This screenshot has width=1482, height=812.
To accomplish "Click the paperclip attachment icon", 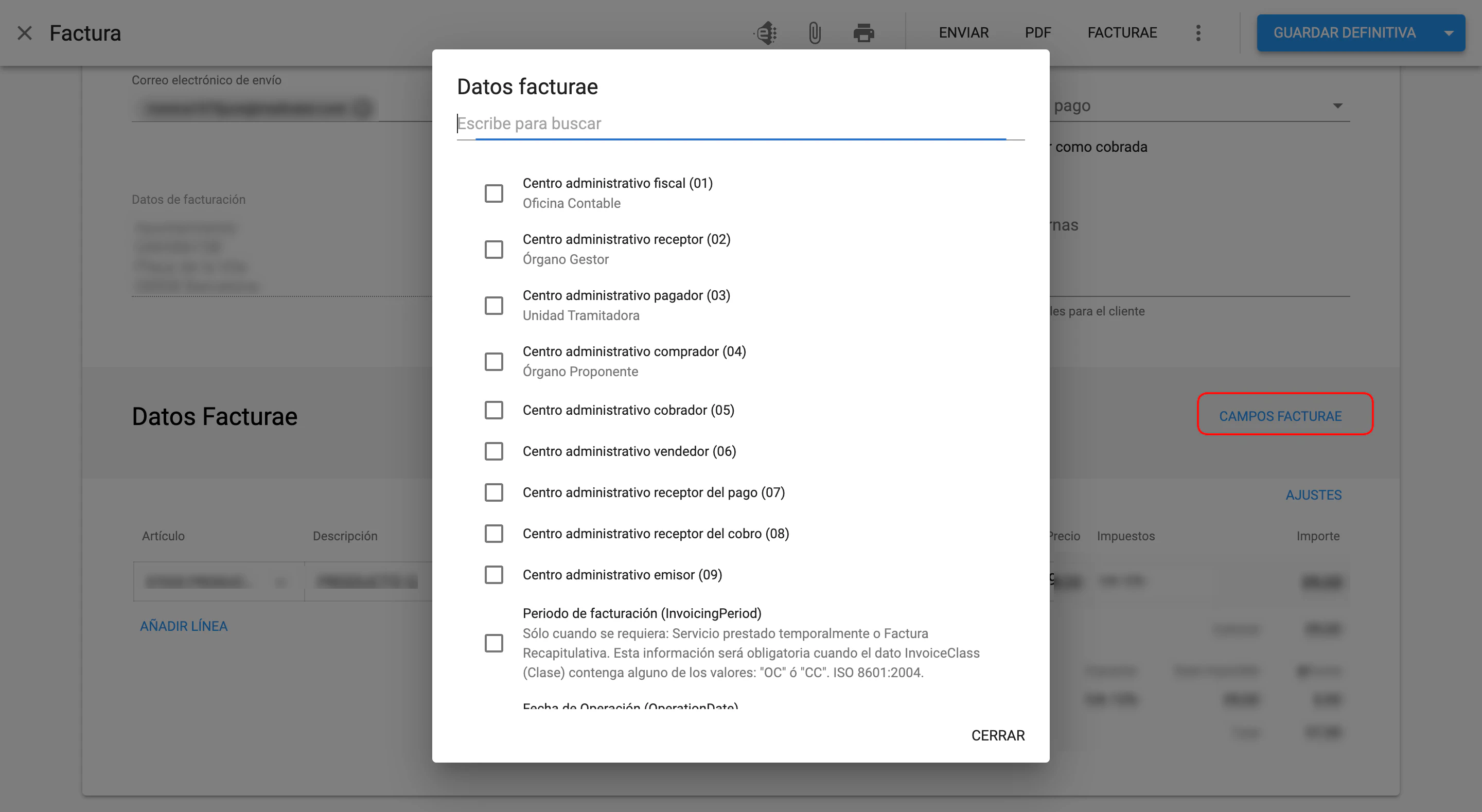I will click(x=815, y=33).
